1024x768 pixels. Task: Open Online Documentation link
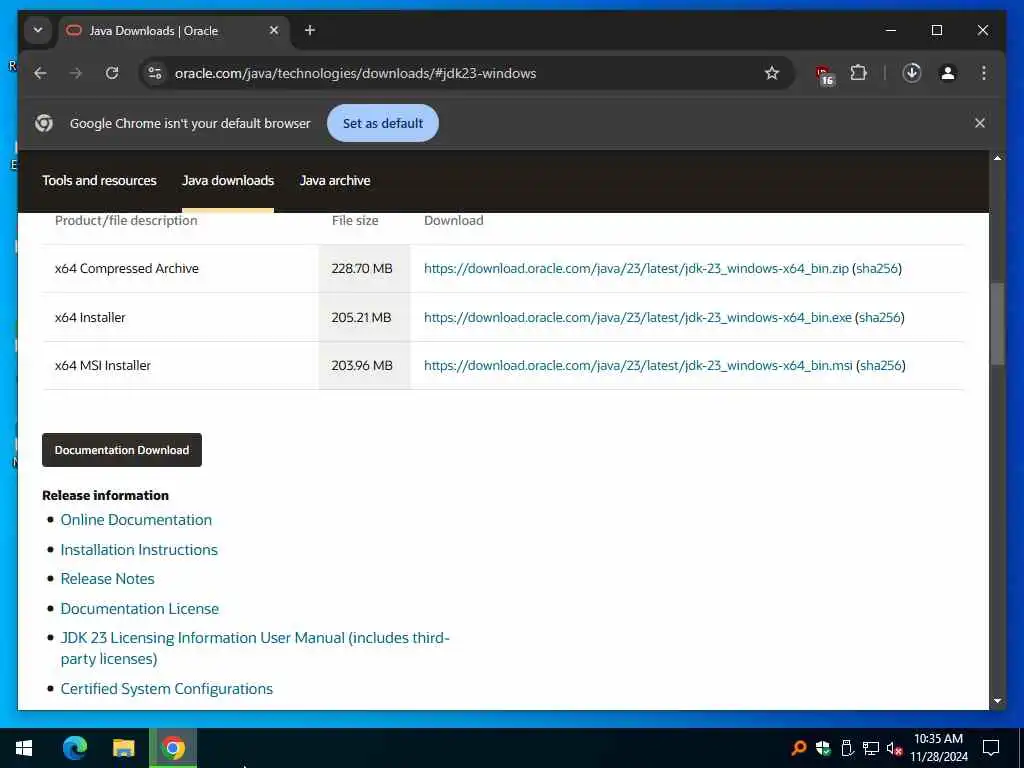coord(136,520)
